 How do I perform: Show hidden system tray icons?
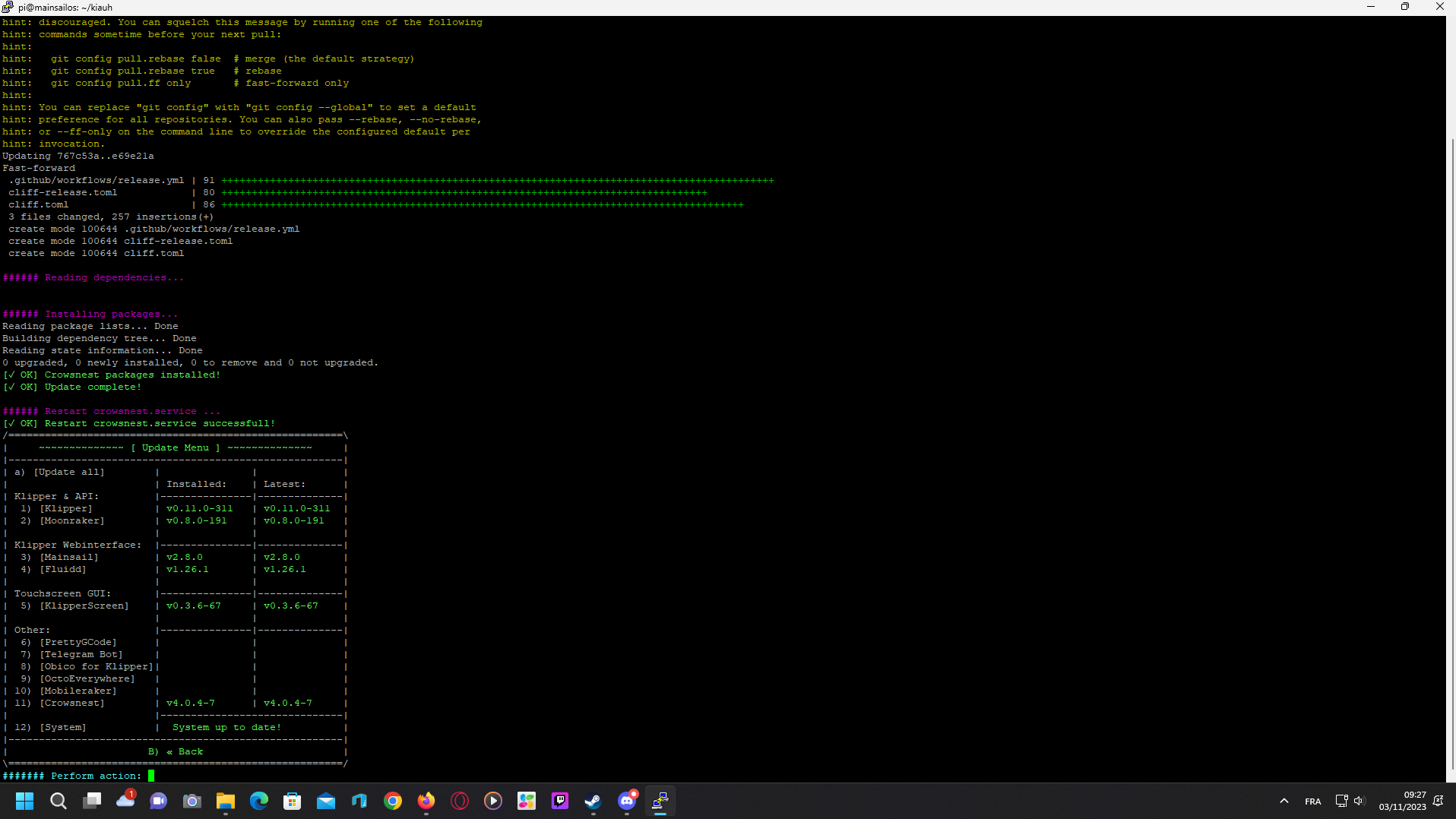1284,801
